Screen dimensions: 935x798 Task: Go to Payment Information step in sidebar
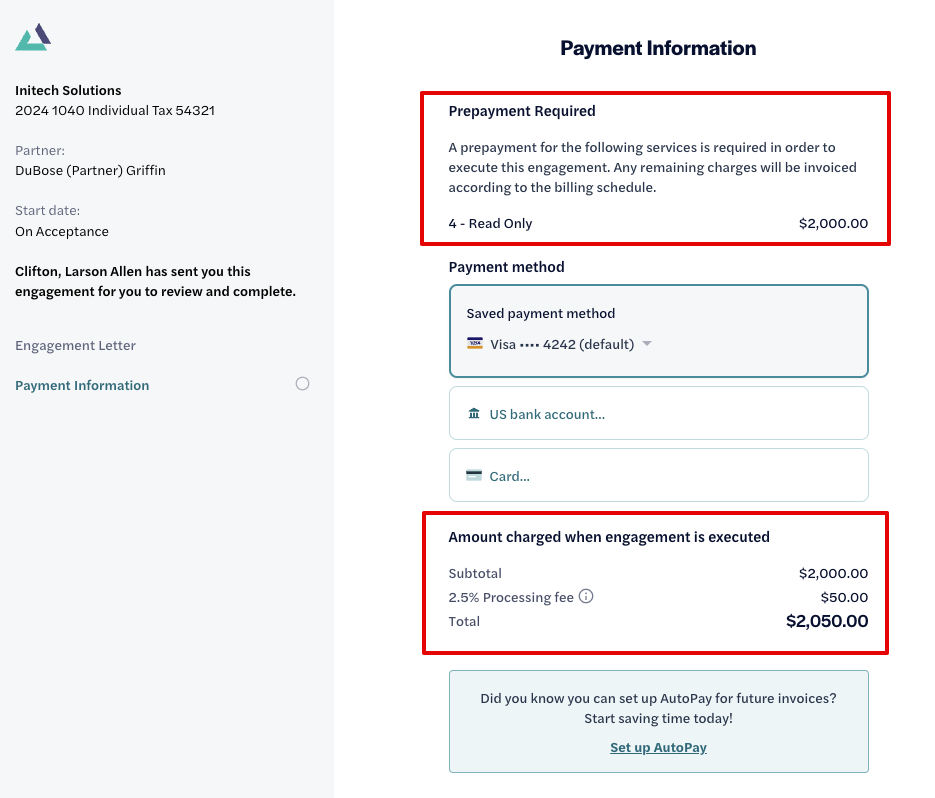tap(82, 385)
